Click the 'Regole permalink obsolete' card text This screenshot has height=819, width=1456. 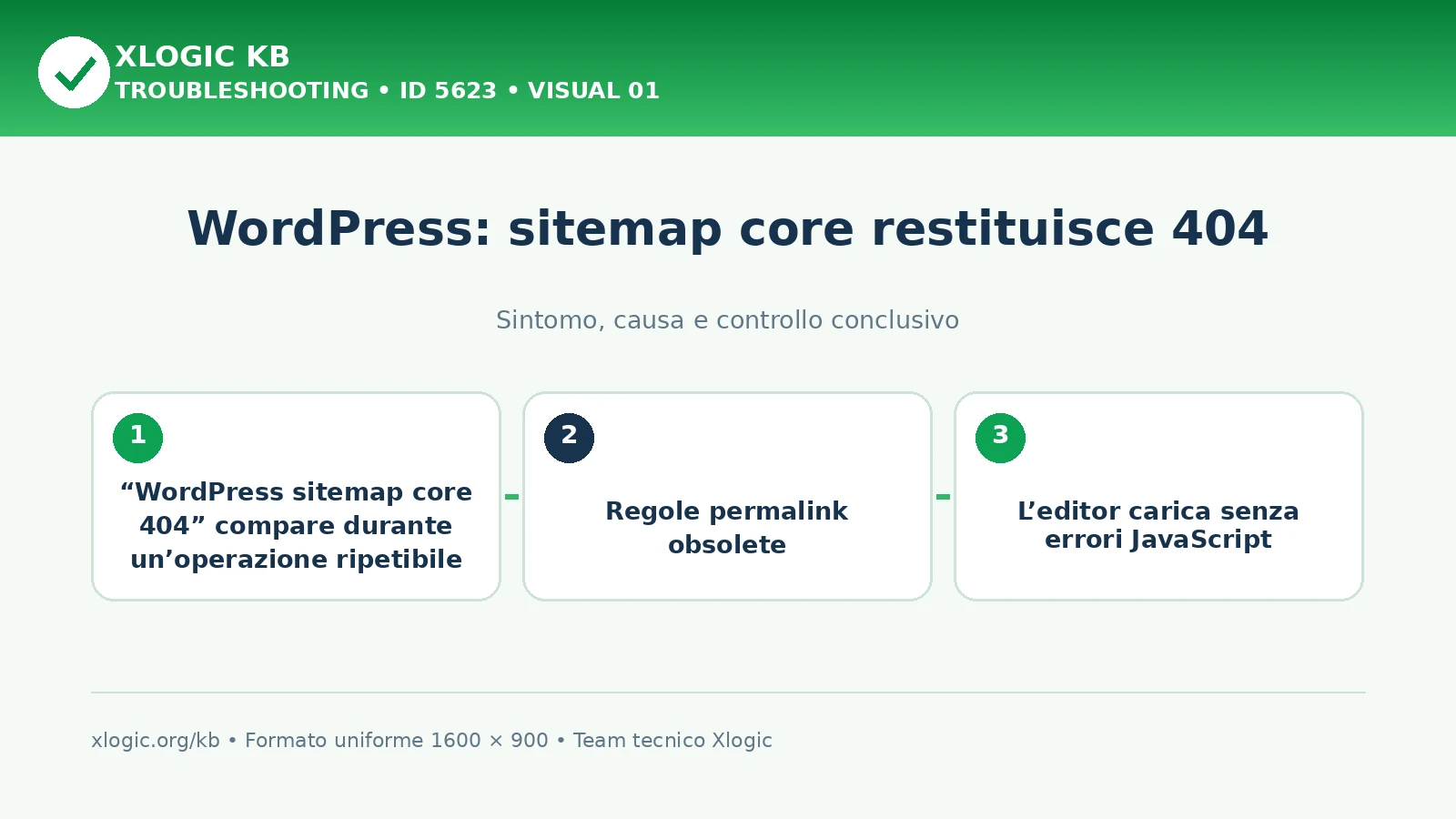click(727, 528)
